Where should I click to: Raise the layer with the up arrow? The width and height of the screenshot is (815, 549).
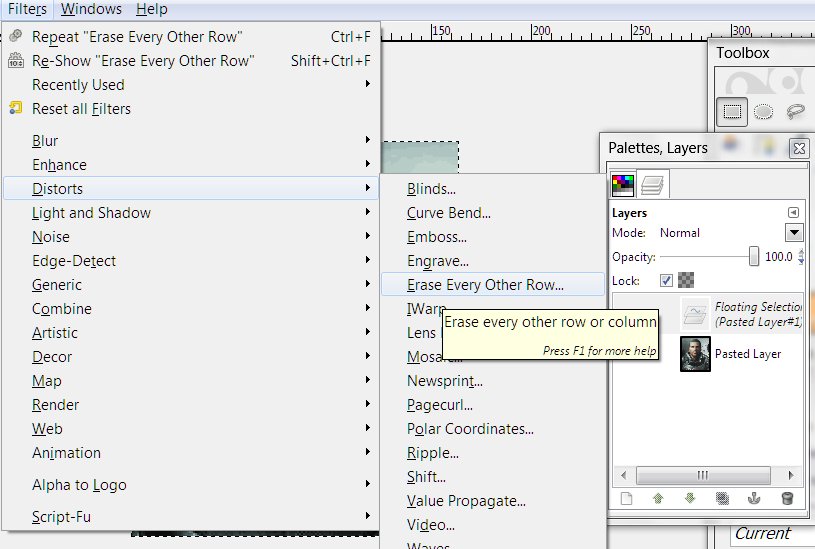658,498
